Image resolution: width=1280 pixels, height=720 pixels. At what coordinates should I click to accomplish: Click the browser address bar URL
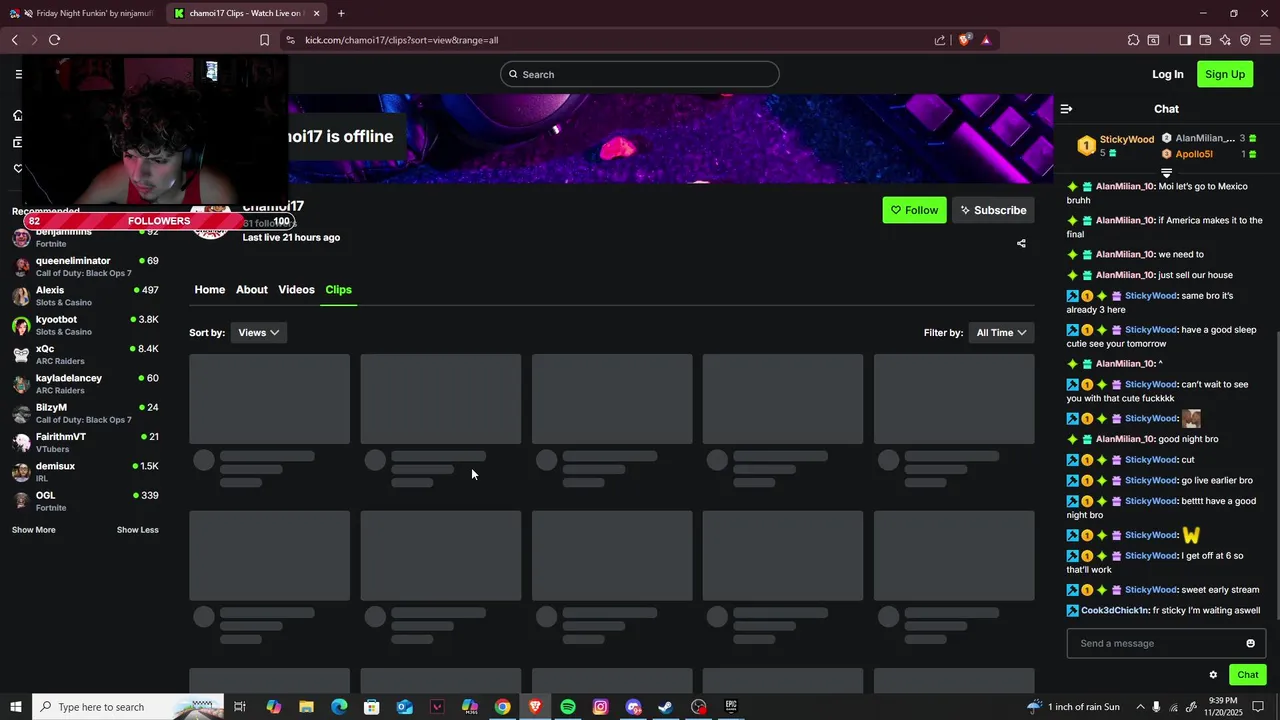(x=401, y=40)
